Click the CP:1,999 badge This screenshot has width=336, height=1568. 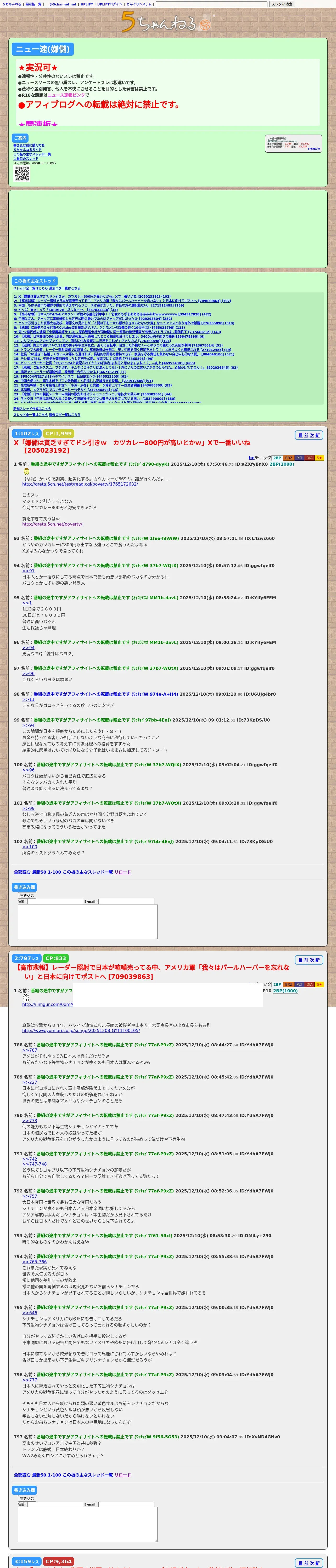click(x=59, y=433)
